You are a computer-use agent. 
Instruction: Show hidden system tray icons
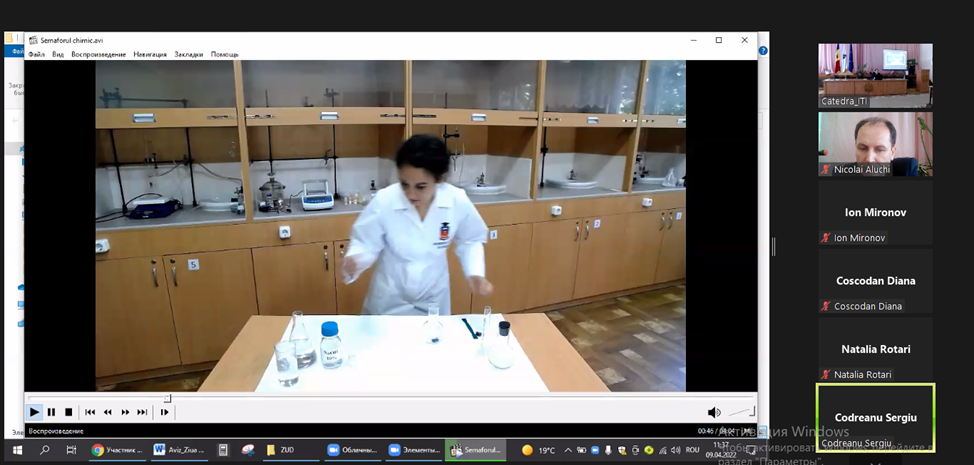pos(568,450)
